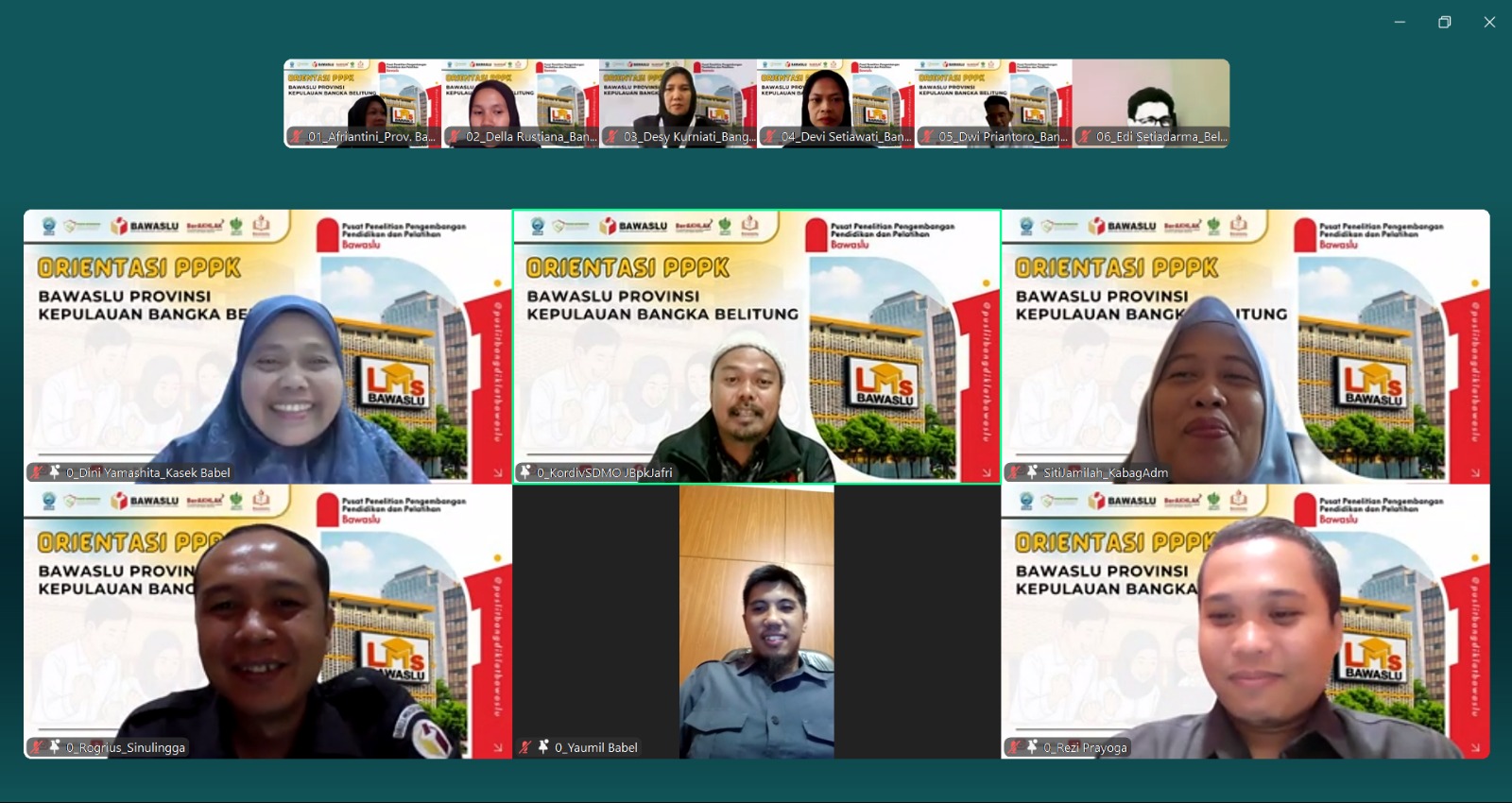Click pin icon beside 0_Rogrius_Sinulingga
The height and width of the screenshot is (803, 1512).
[55, 746]
